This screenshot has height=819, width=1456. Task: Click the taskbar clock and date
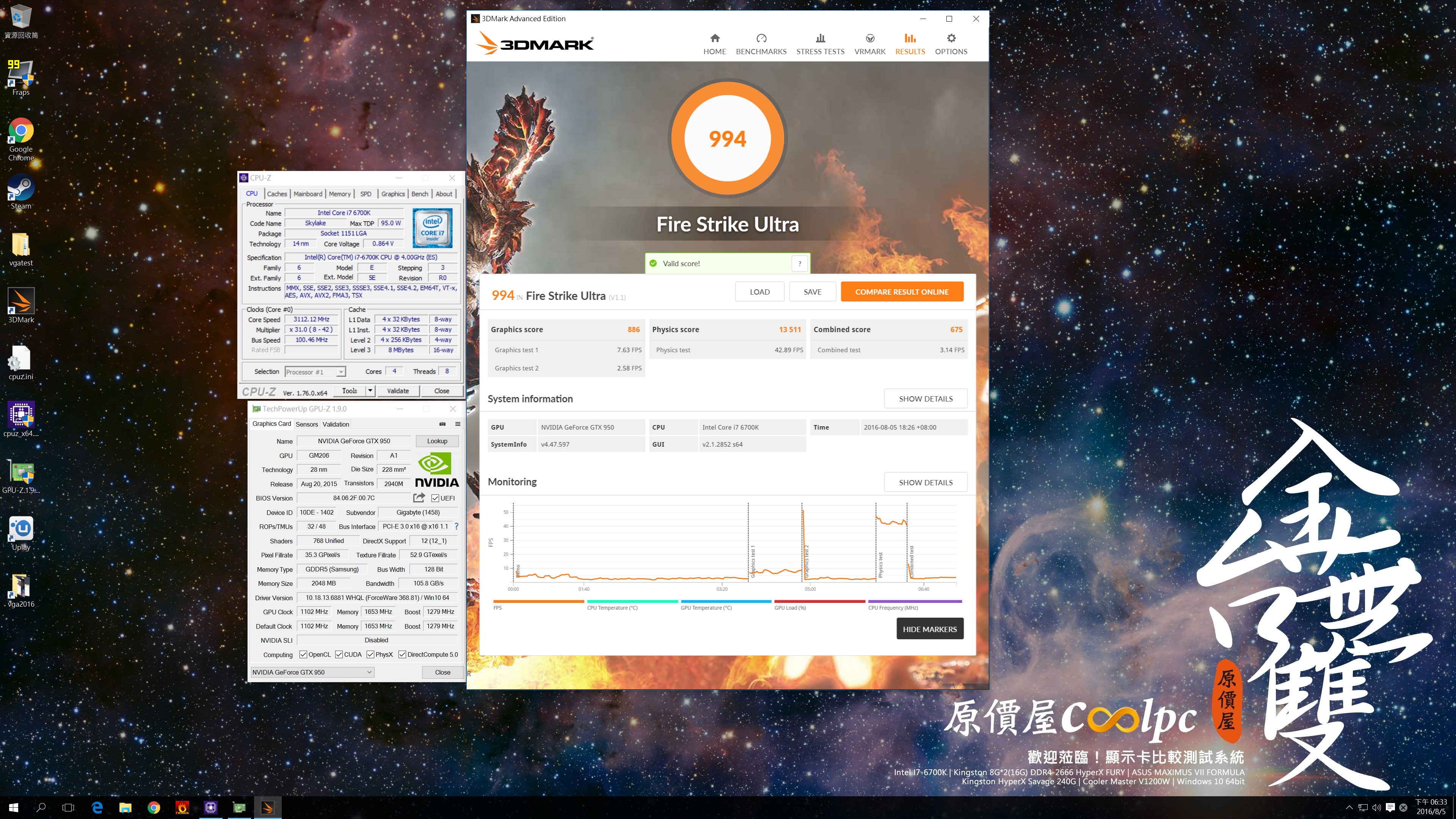1431,807
